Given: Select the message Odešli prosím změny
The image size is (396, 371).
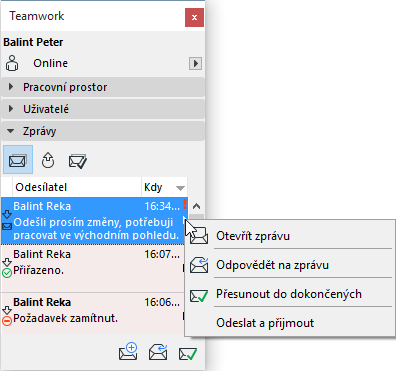Looking at the screenshot, I should [x=94, y=221].
